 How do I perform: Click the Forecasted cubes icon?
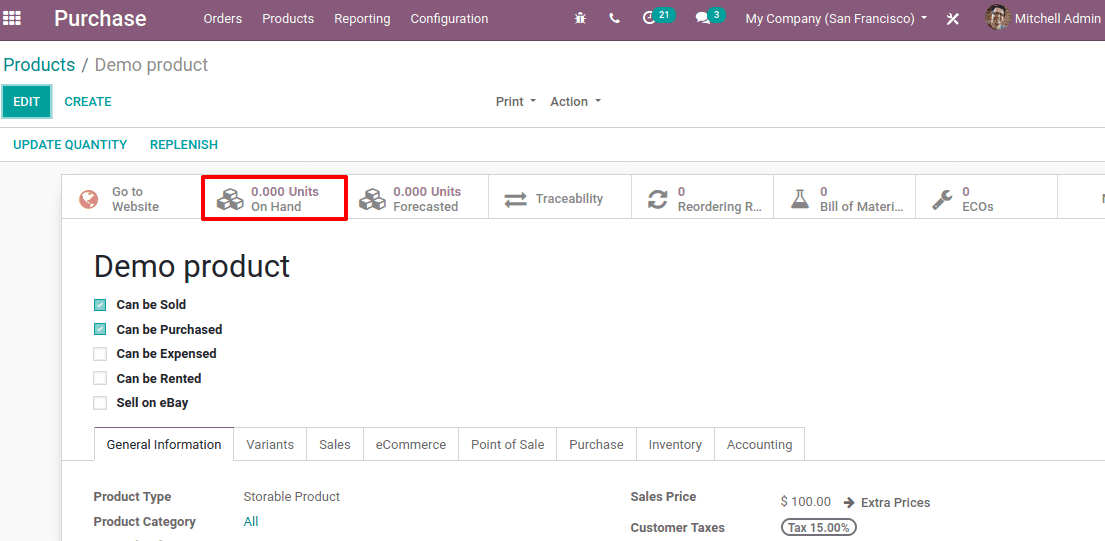(372, 199)
